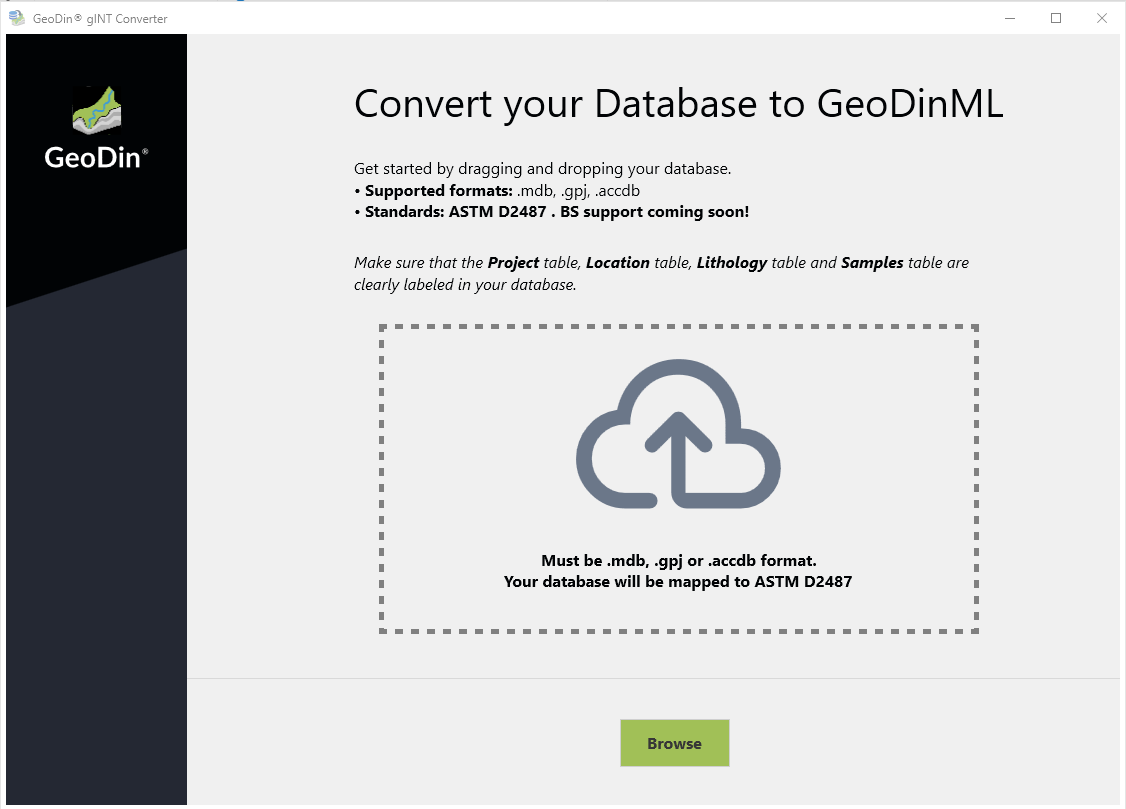The image size is (1126, 809).
Task: Maximize the gINT Converter window
Action: [1056, 18]
